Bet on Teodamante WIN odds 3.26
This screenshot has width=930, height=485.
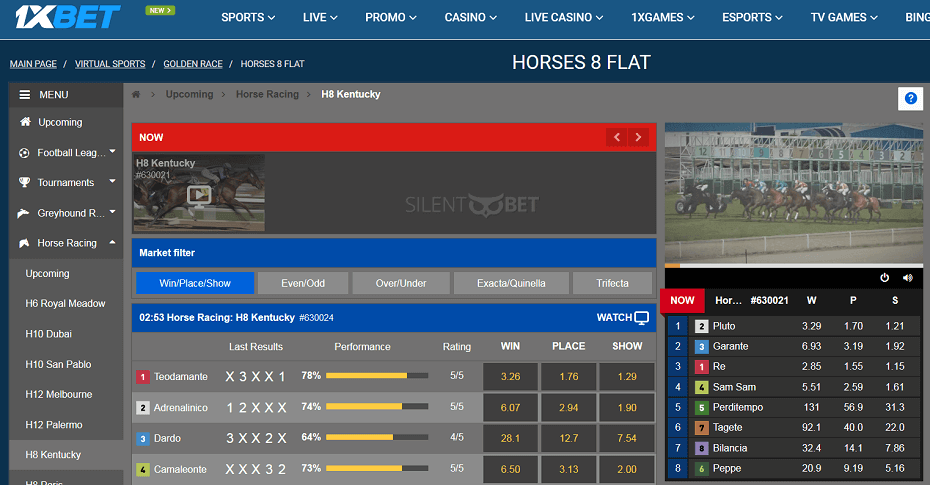pyautogui.click(x=510, y=376)
